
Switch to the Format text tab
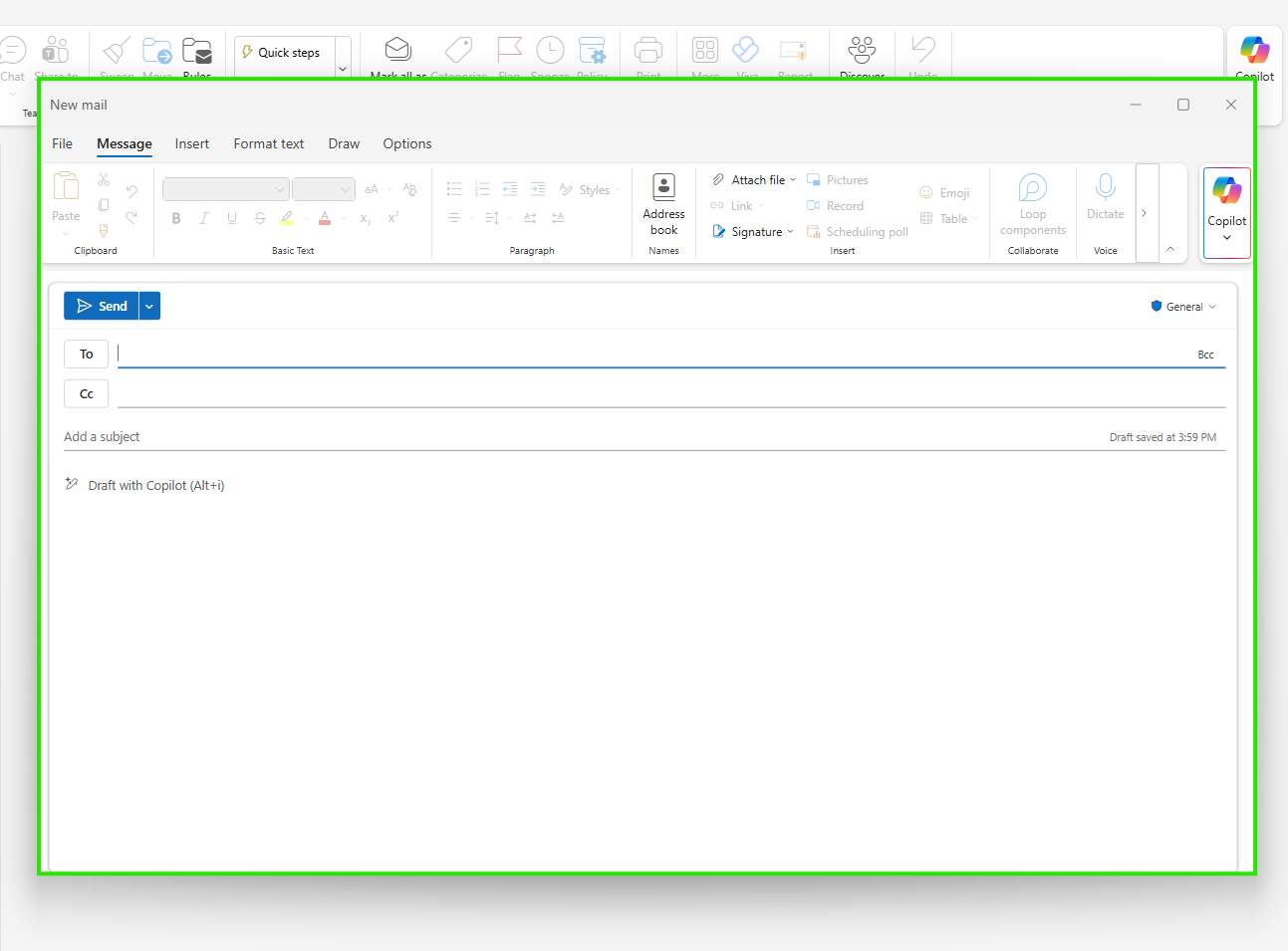269,143
